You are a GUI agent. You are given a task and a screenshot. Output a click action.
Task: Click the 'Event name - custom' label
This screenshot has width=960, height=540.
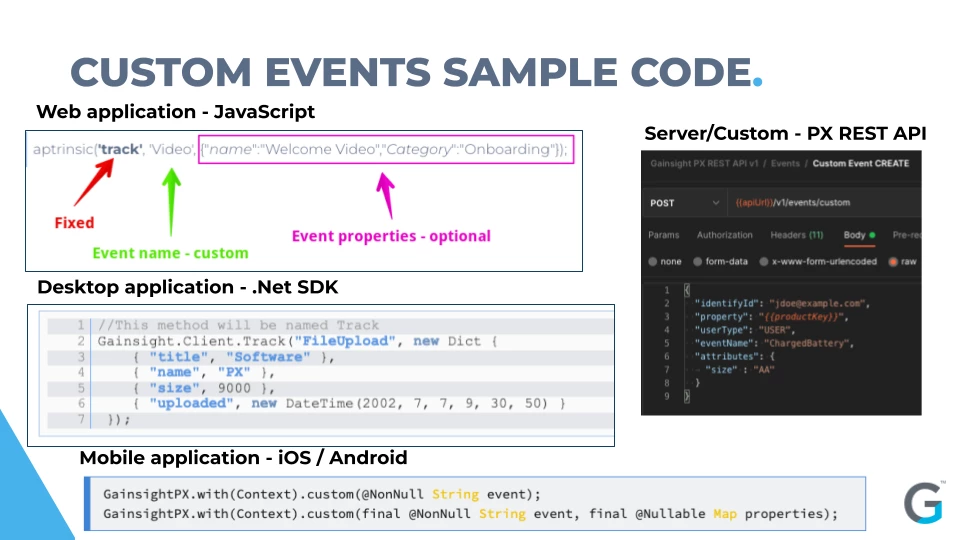(x=170, y=253)
